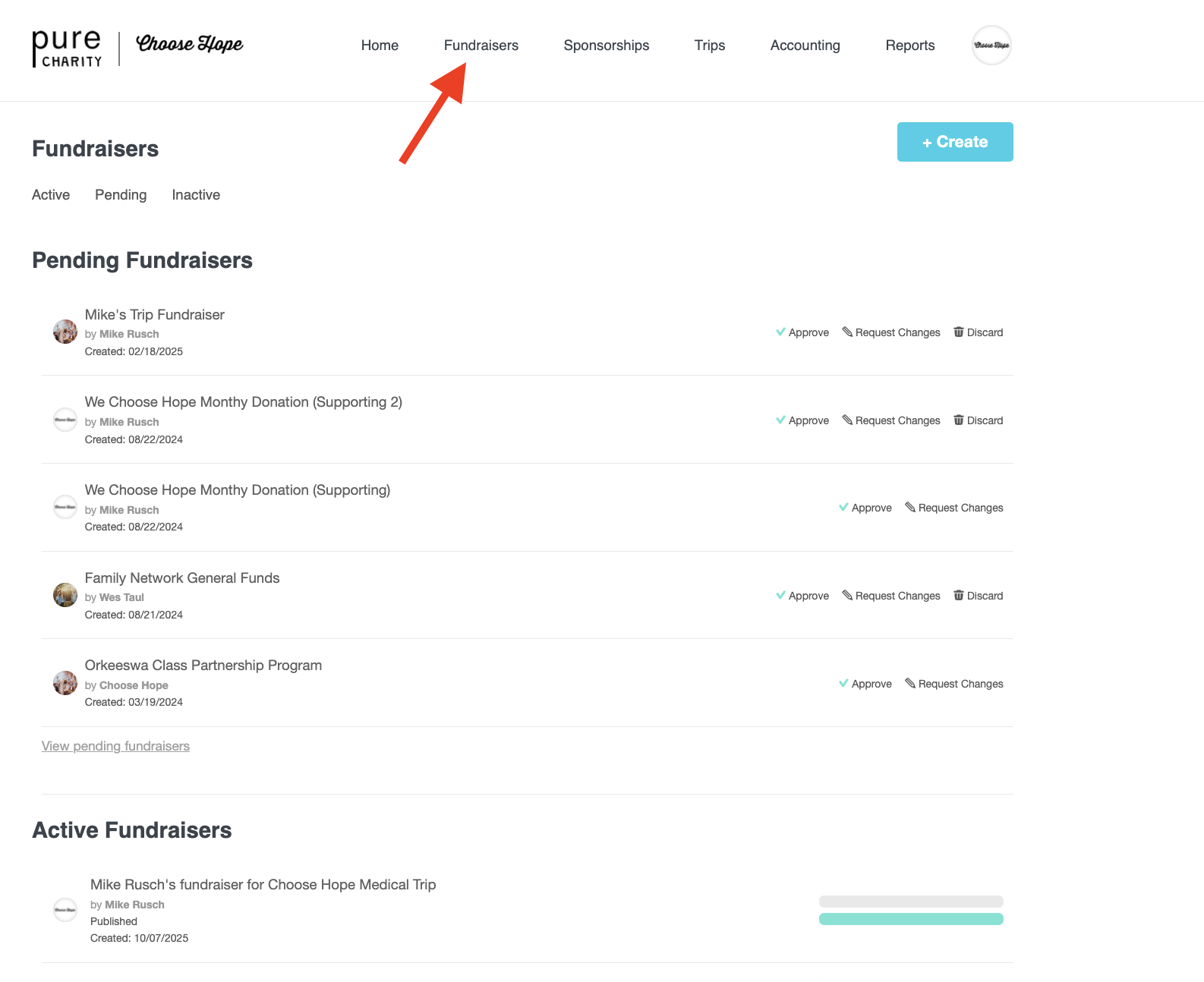Viewport: 1204px width, 982px height.
Task: Switch to the Inactive fundraisers filter
Action: tap(196, 195)
